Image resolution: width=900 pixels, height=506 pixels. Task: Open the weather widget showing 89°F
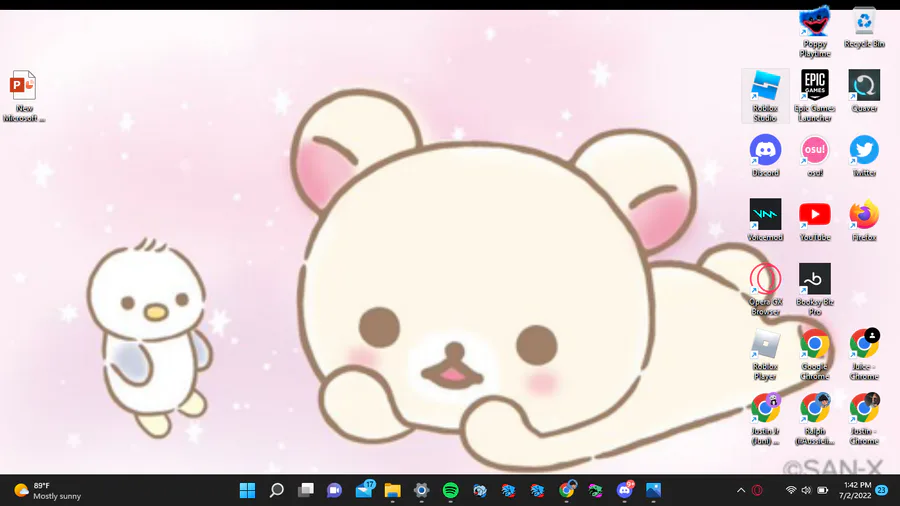click(x=47, y=491)
